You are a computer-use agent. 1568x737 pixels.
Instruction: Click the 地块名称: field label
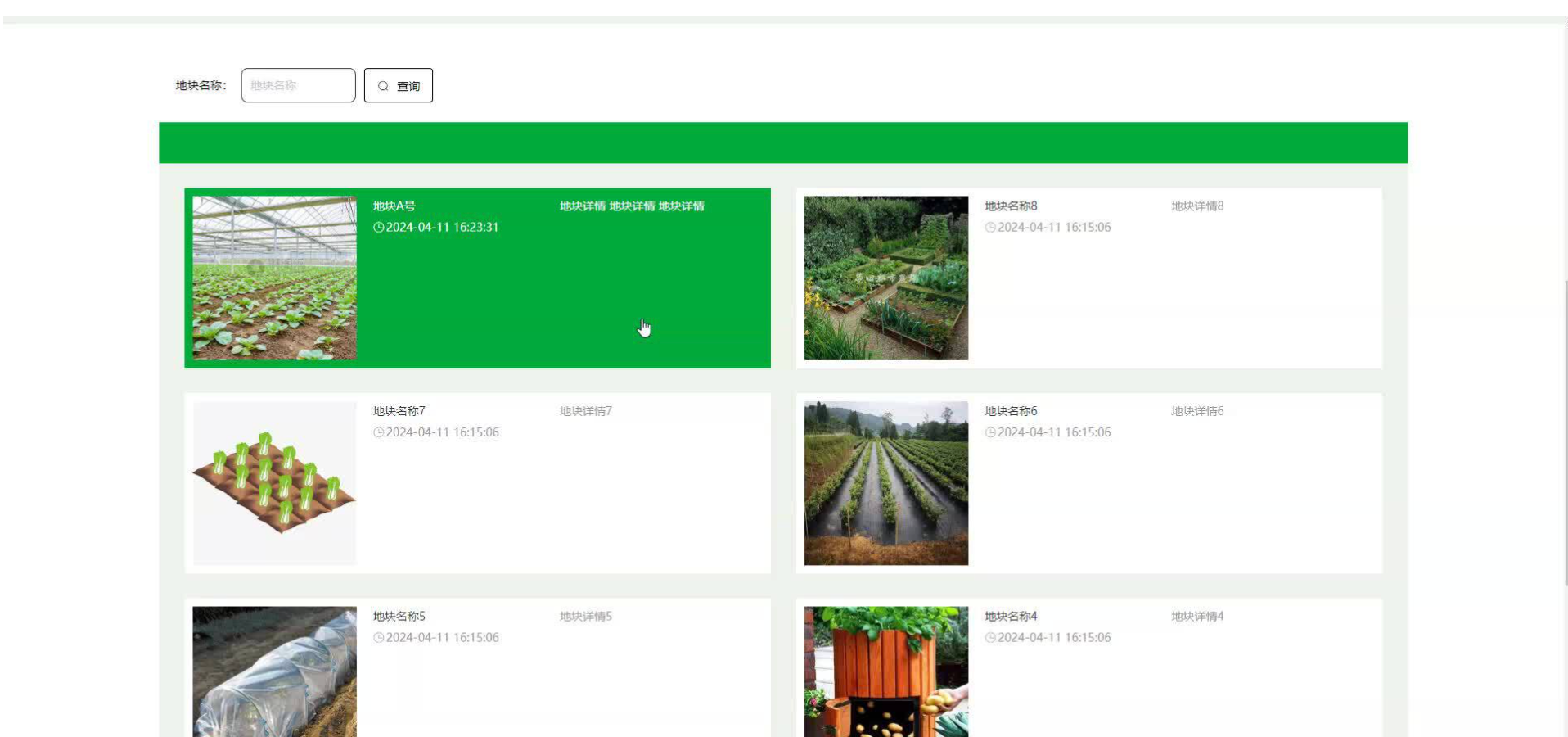201,85
